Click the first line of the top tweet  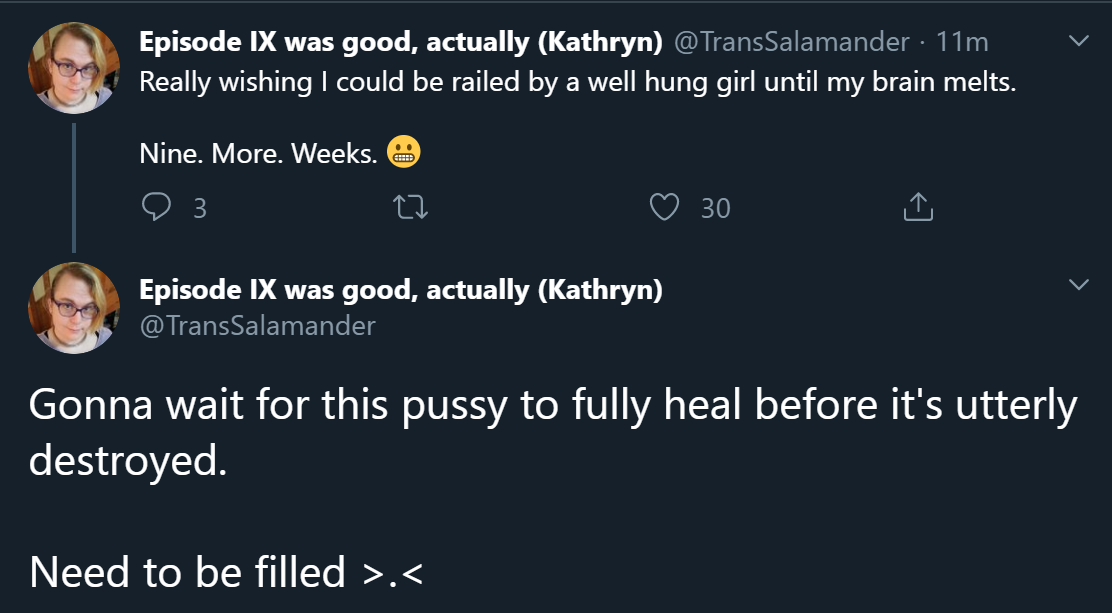tap(577, 82)
